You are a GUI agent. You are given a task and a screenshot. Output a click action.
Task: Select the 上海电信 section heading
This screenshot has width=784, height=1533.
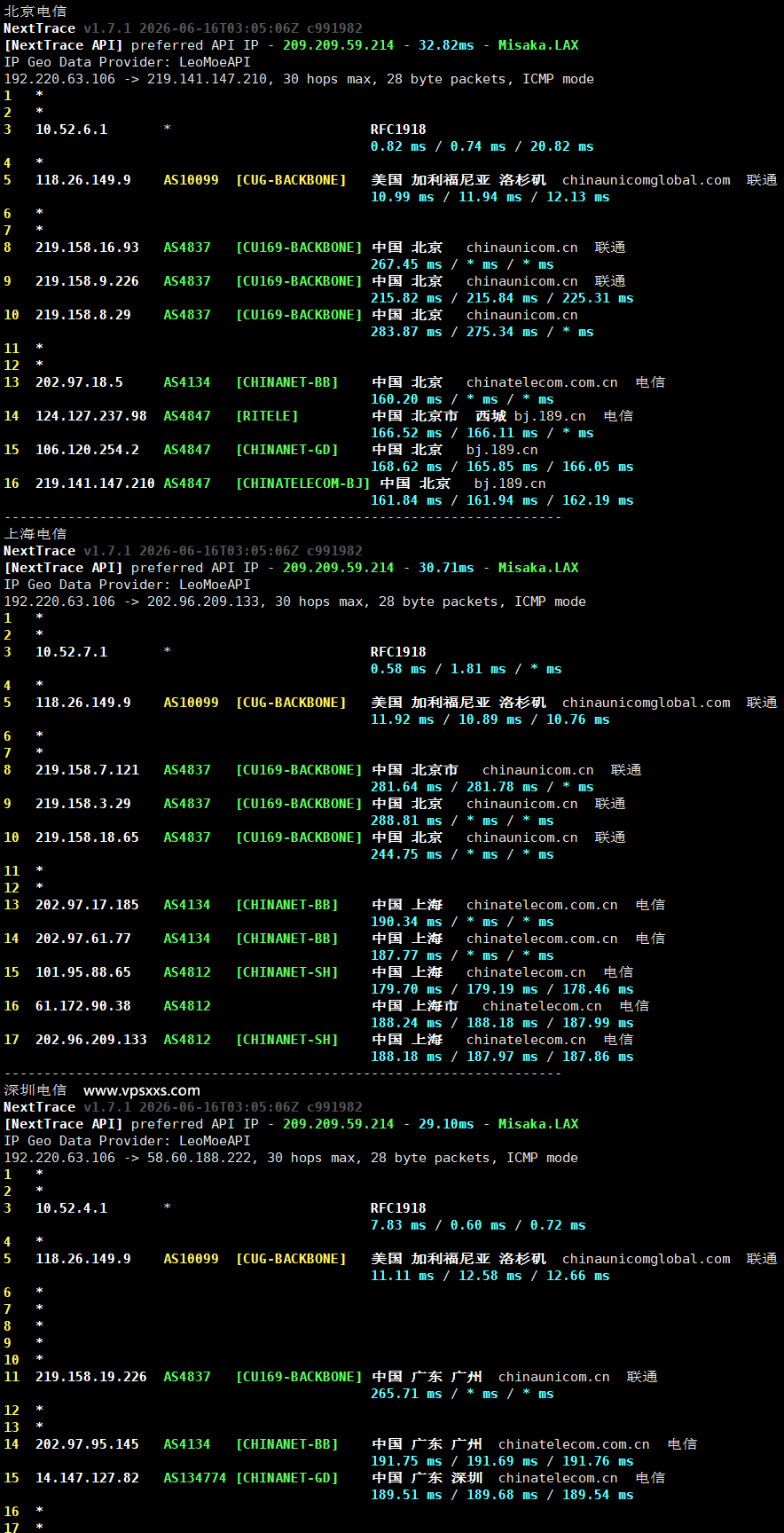(x=35, y=534)
